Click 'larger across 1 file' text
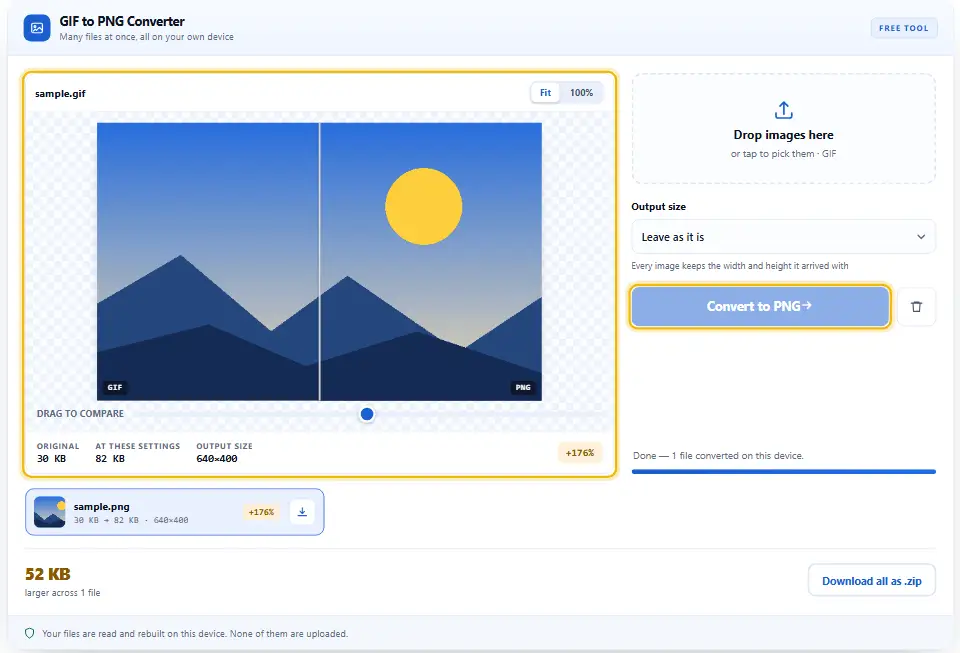Screen dimensions: 960x653 (x=62, y=592)
